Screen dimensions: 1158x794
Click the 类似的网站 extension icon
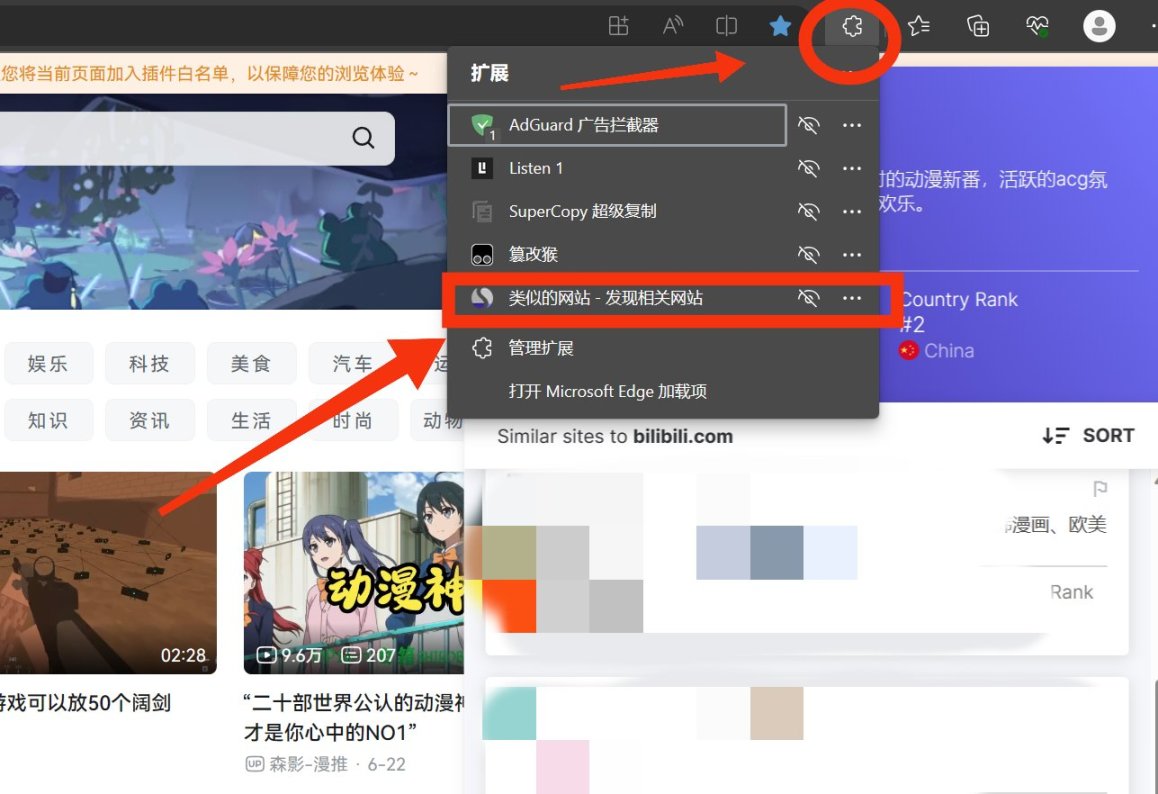pyautogui.click(x=482, y=298)
